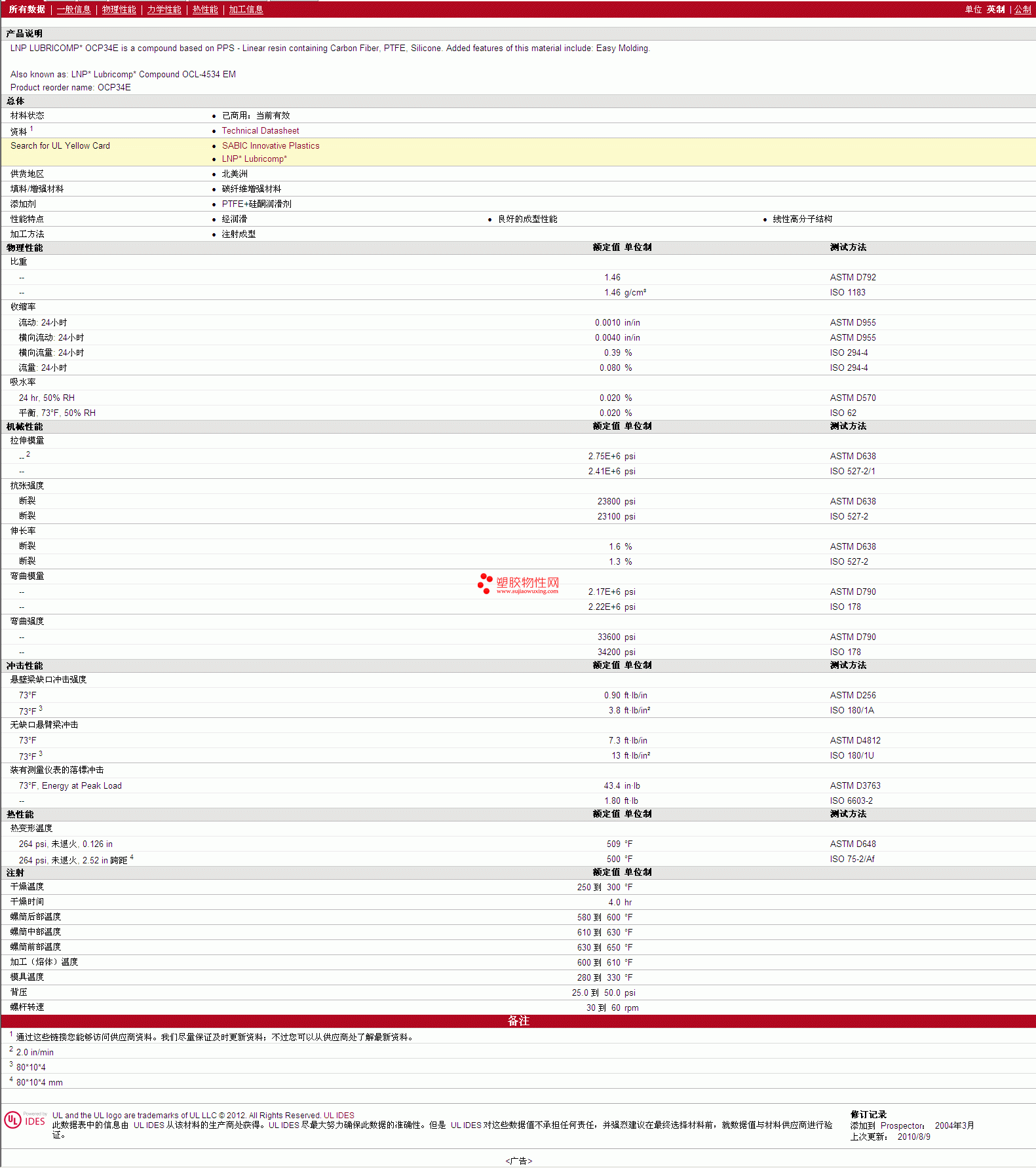Viewport: 1036px width, 1168px height.
Task: Select flexural strength value 33600
Action: click(609, 637)
